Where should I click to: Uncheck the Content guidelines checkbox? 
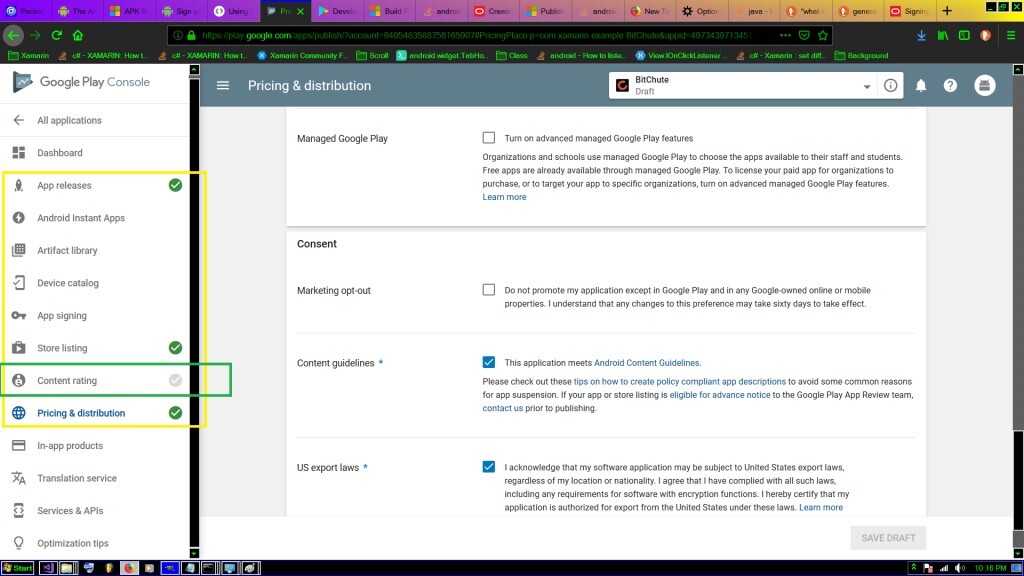click(488, 363)
